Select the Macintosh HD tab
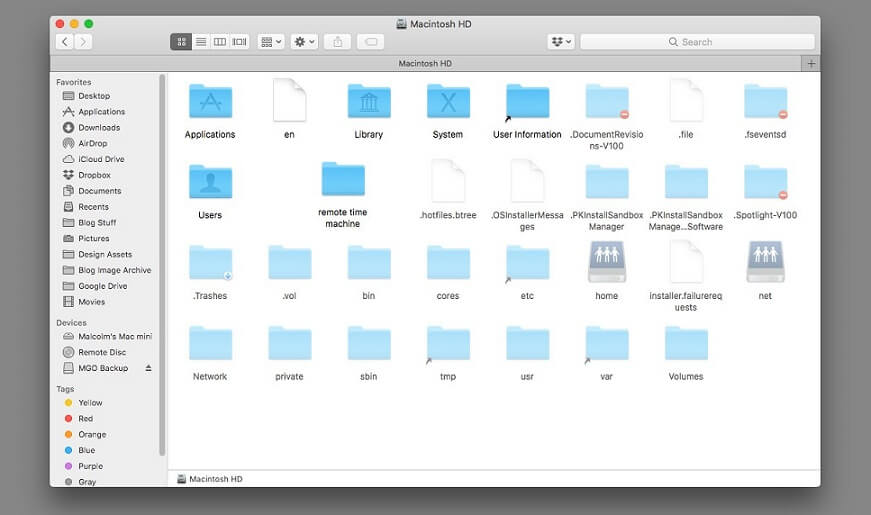 [x=425, y=63]
